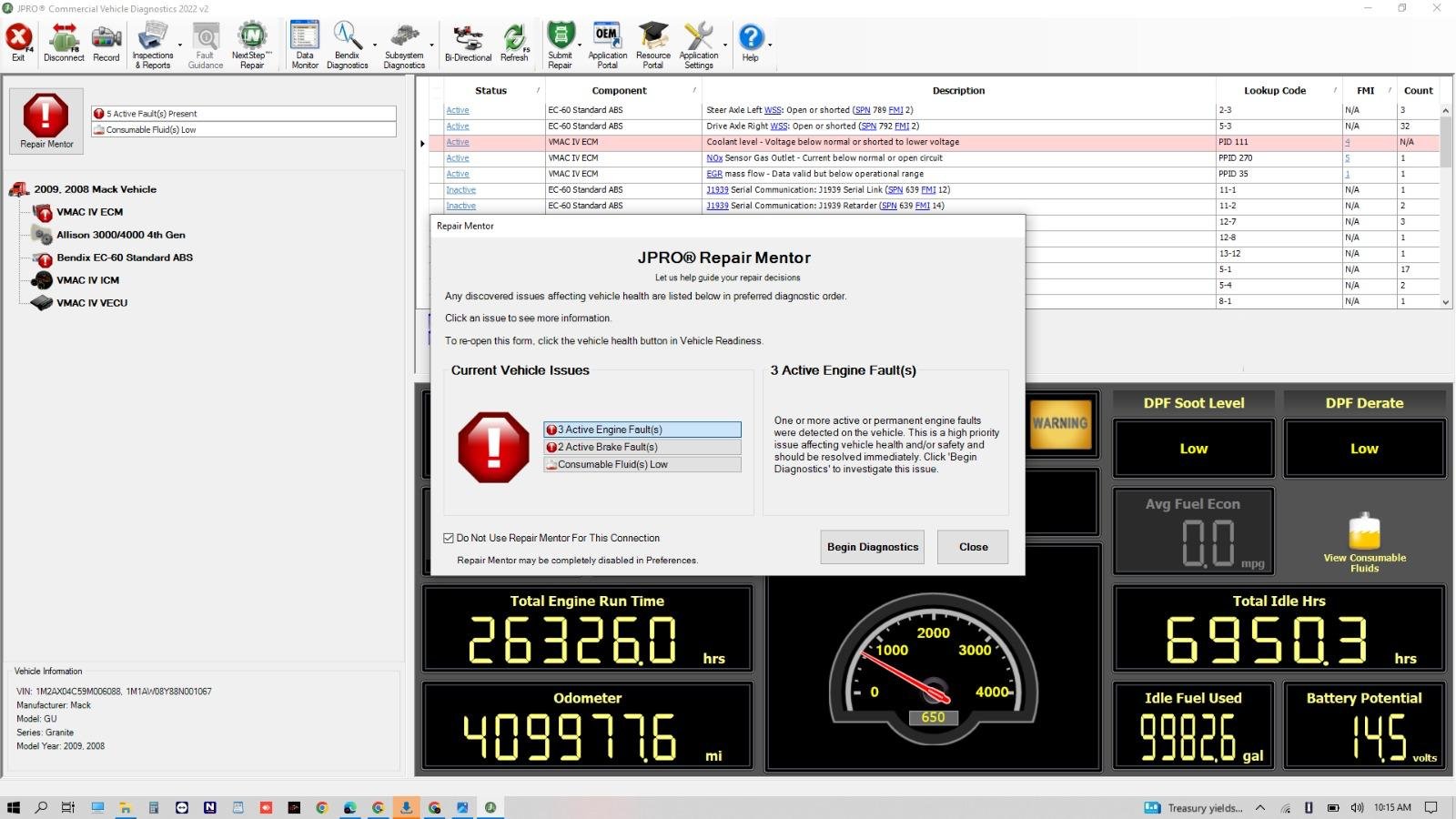Click the Record toolbar icon

pos(106,43)
